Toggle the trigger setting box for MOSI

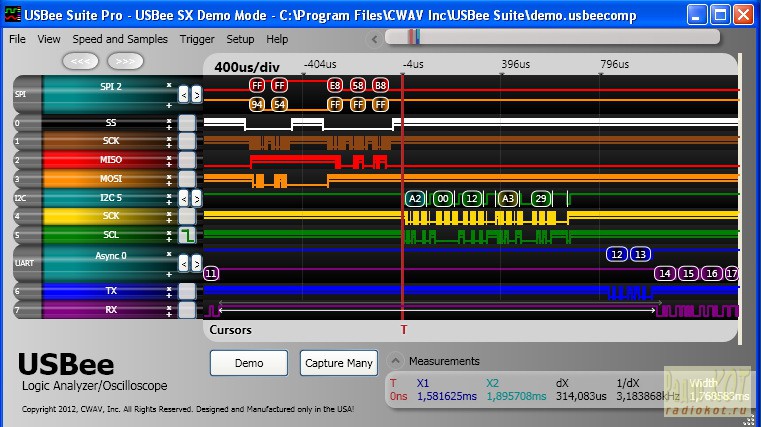(187, 179)
